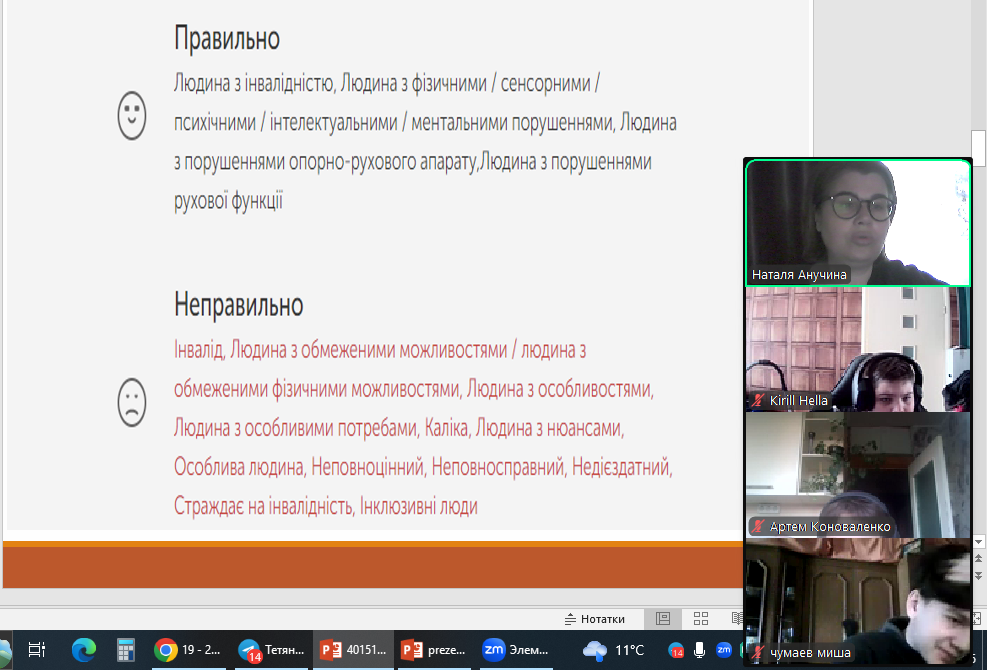Click the red text 'Страждає на інвалідність'
This screenshot has width=987, height=670.
(x=263, y=506)
